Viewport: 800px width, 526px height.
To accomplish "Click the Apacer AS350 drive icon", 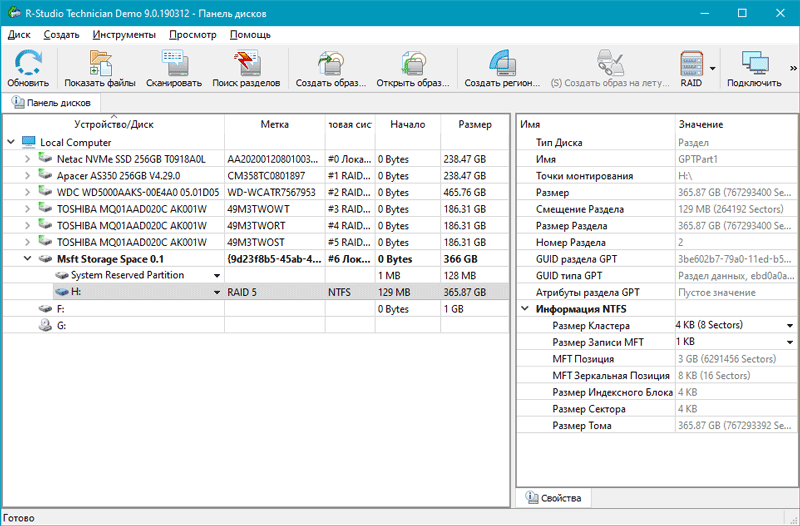I will tap(45, 175).
